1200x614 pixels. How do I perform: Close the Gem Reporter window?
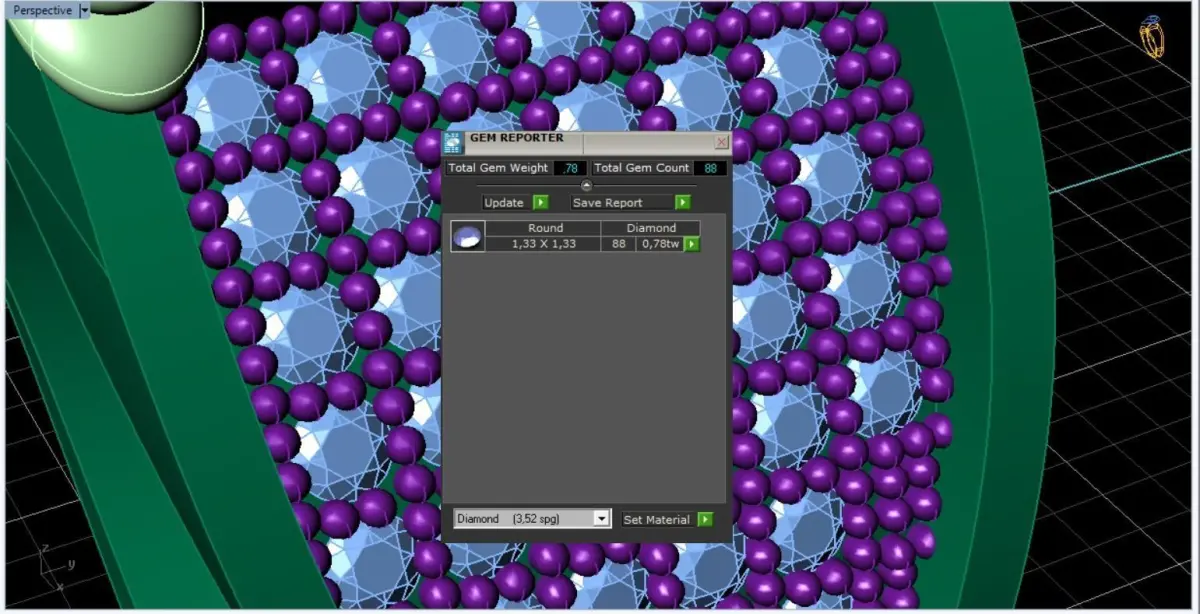(721, 142)
